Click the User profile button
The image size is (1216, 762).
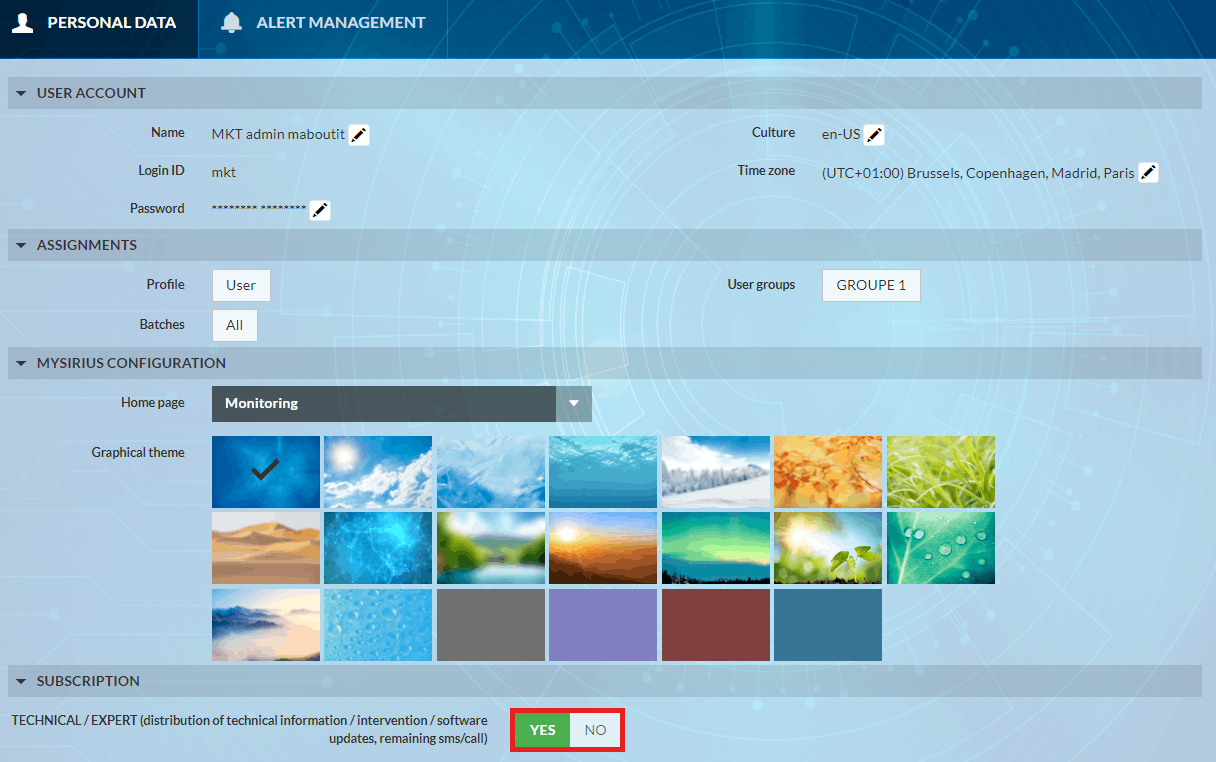point(241,285)
